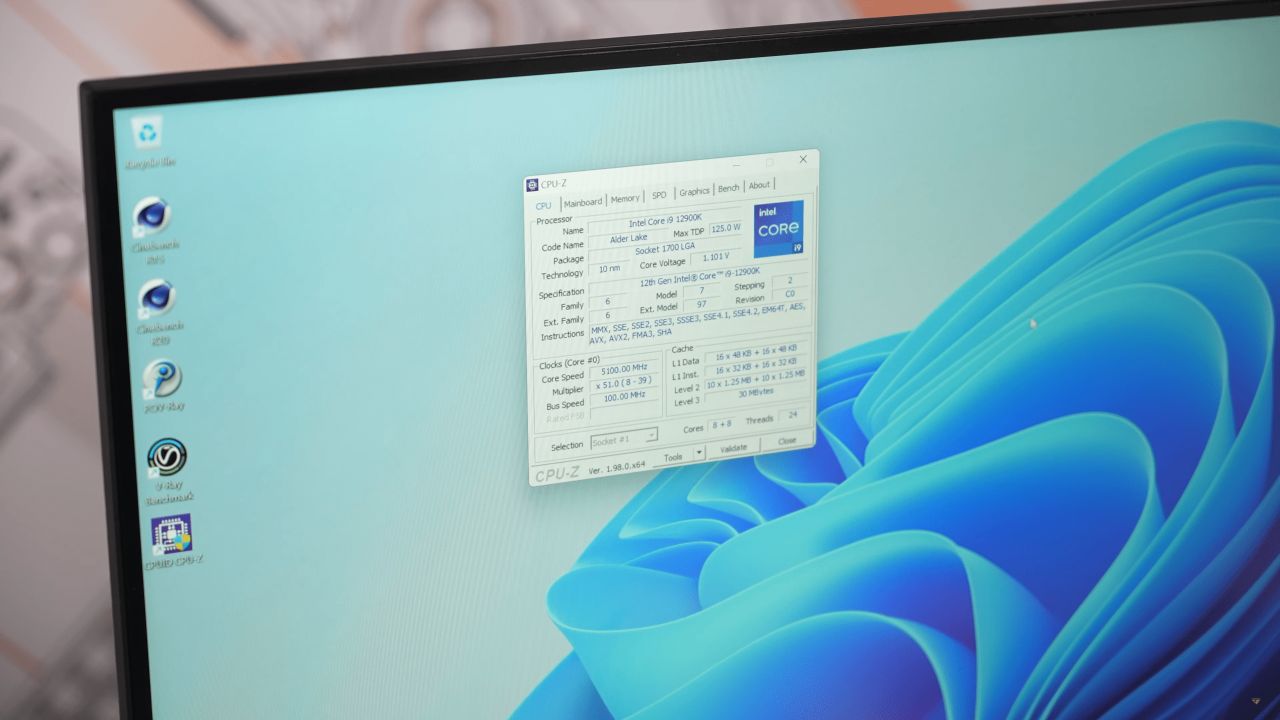Click the Stepping value 2
Screen dimensions: 1280x720
[x=789, y=282]
